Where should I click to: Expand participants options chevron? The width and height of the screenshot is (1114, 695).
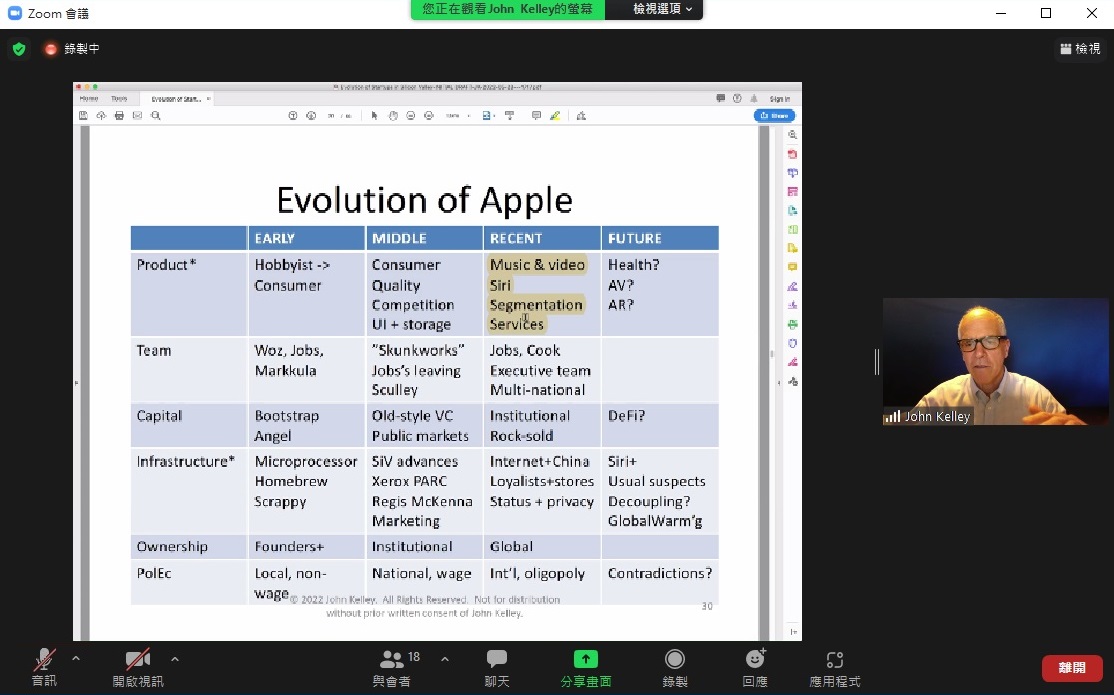[445, 659]
